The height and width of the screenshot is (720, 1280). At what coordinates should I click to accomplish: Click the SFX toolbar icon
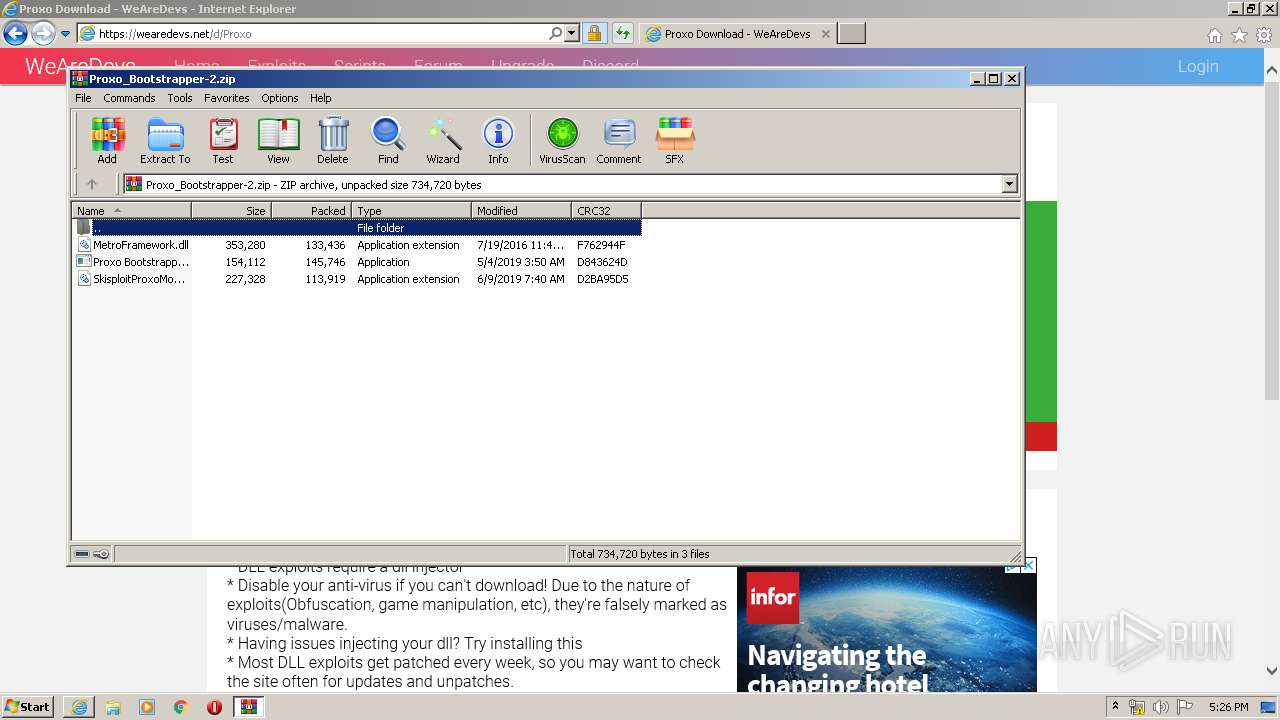(675, 140)
